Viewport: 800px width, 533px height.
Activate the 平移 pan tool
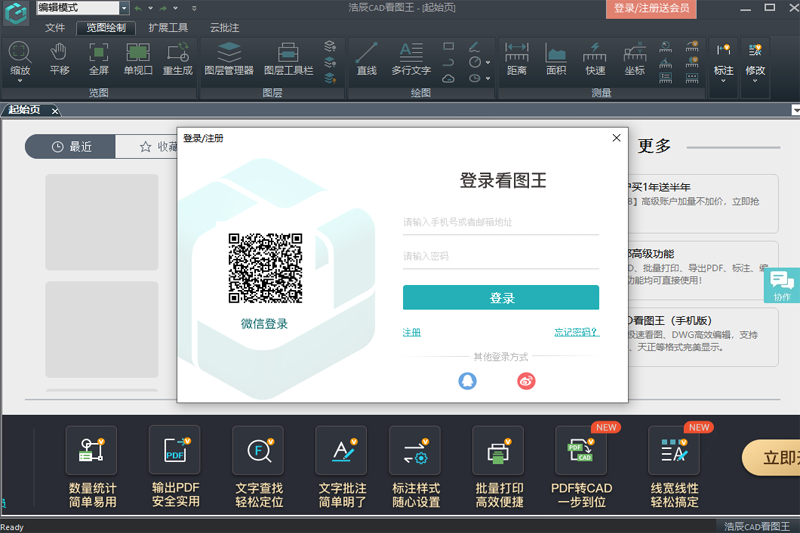(x=59, y=58)
